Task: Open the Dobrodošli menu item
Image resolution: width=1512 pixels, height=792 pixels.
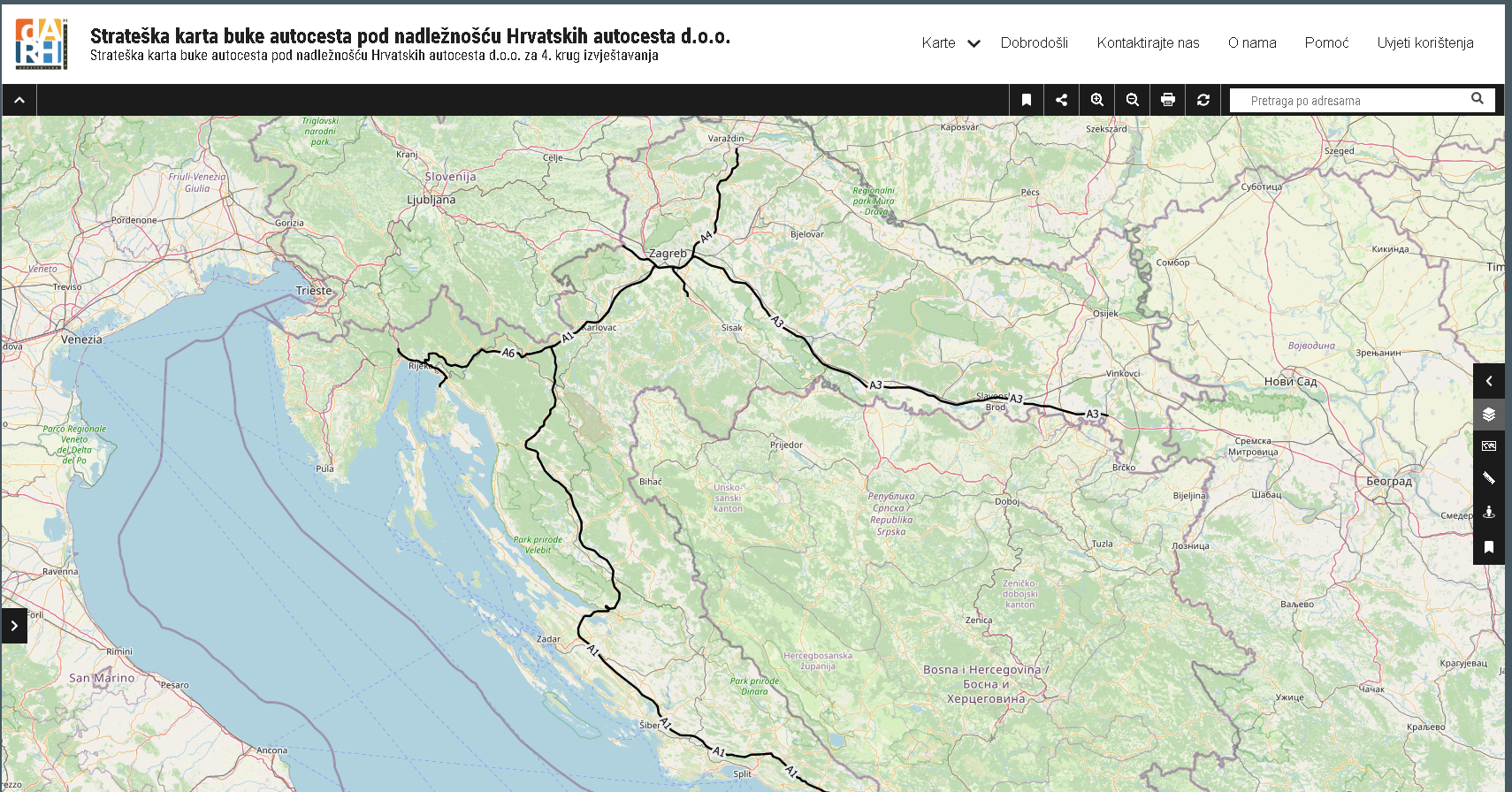Action: [x=1034, y=42]
